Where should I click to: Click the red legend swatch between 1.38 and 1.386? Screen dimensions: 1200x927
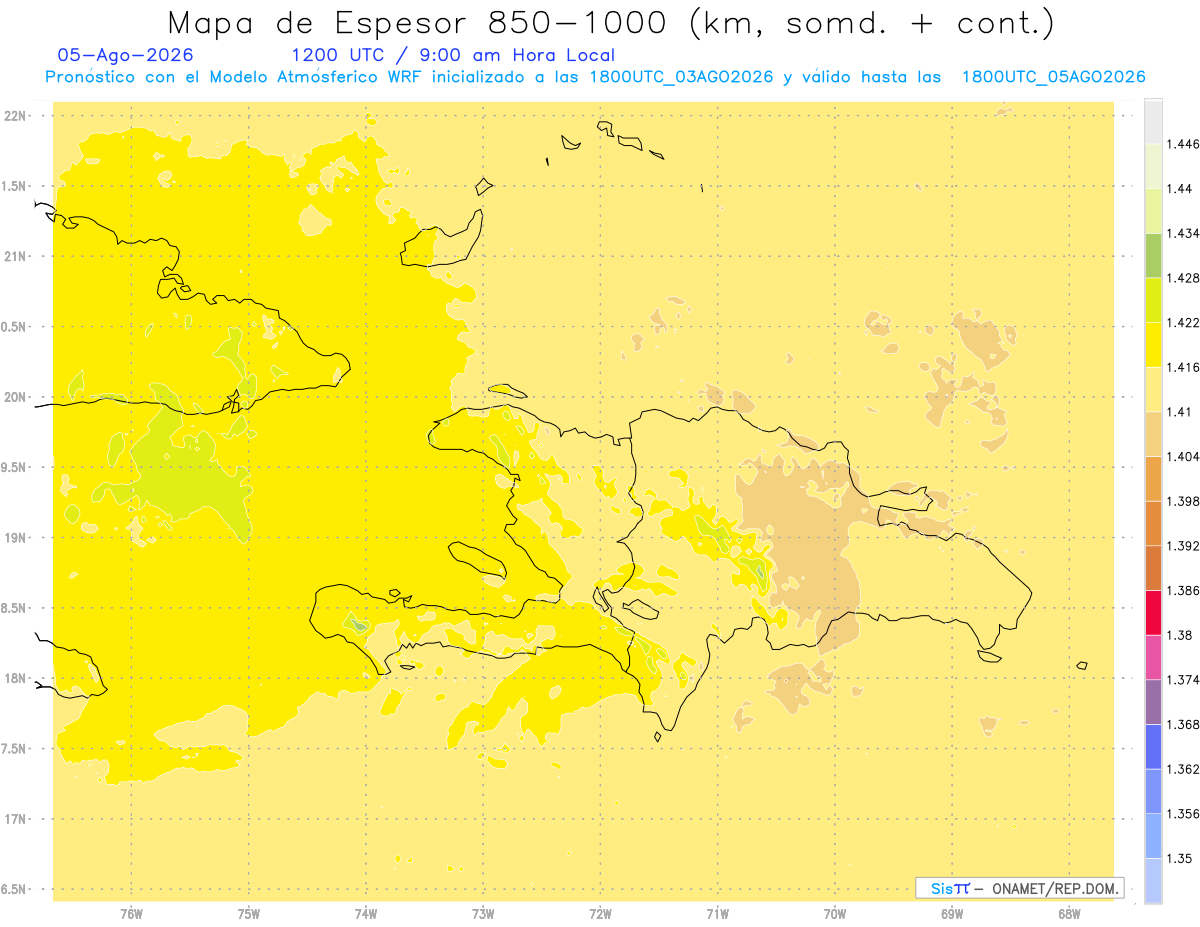pyautogui.click(x=1153, y=612)
